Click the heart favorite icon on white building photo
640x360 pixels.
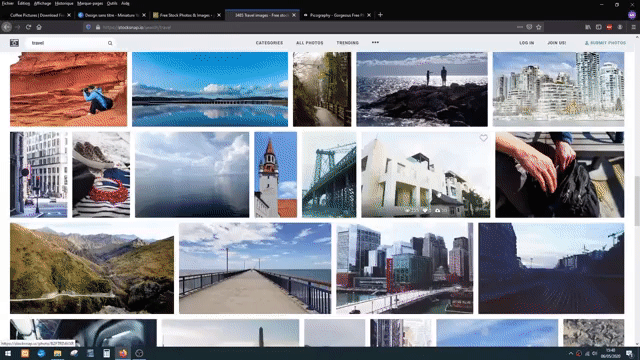pos(483,138)
